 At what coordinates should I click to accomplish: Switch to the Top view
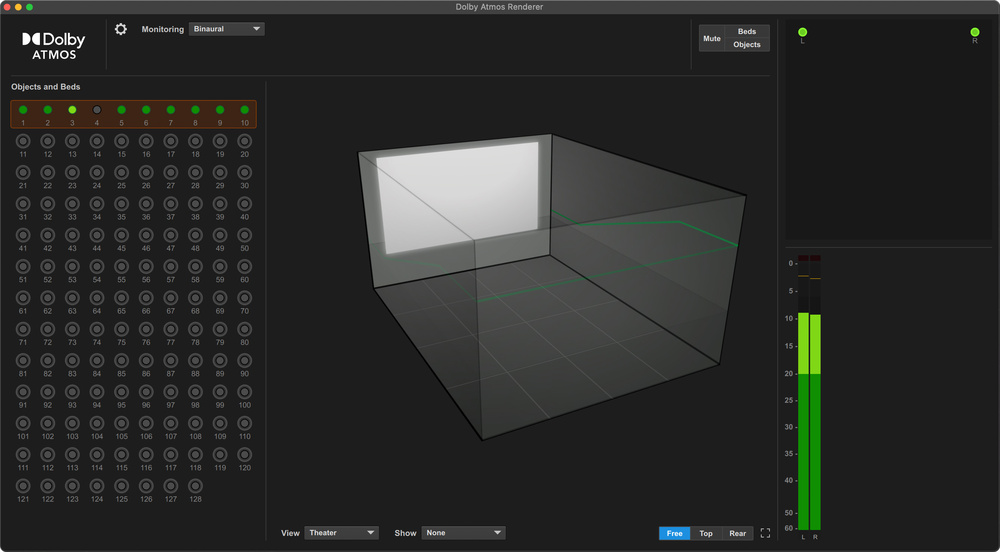[x=706, y=533]
